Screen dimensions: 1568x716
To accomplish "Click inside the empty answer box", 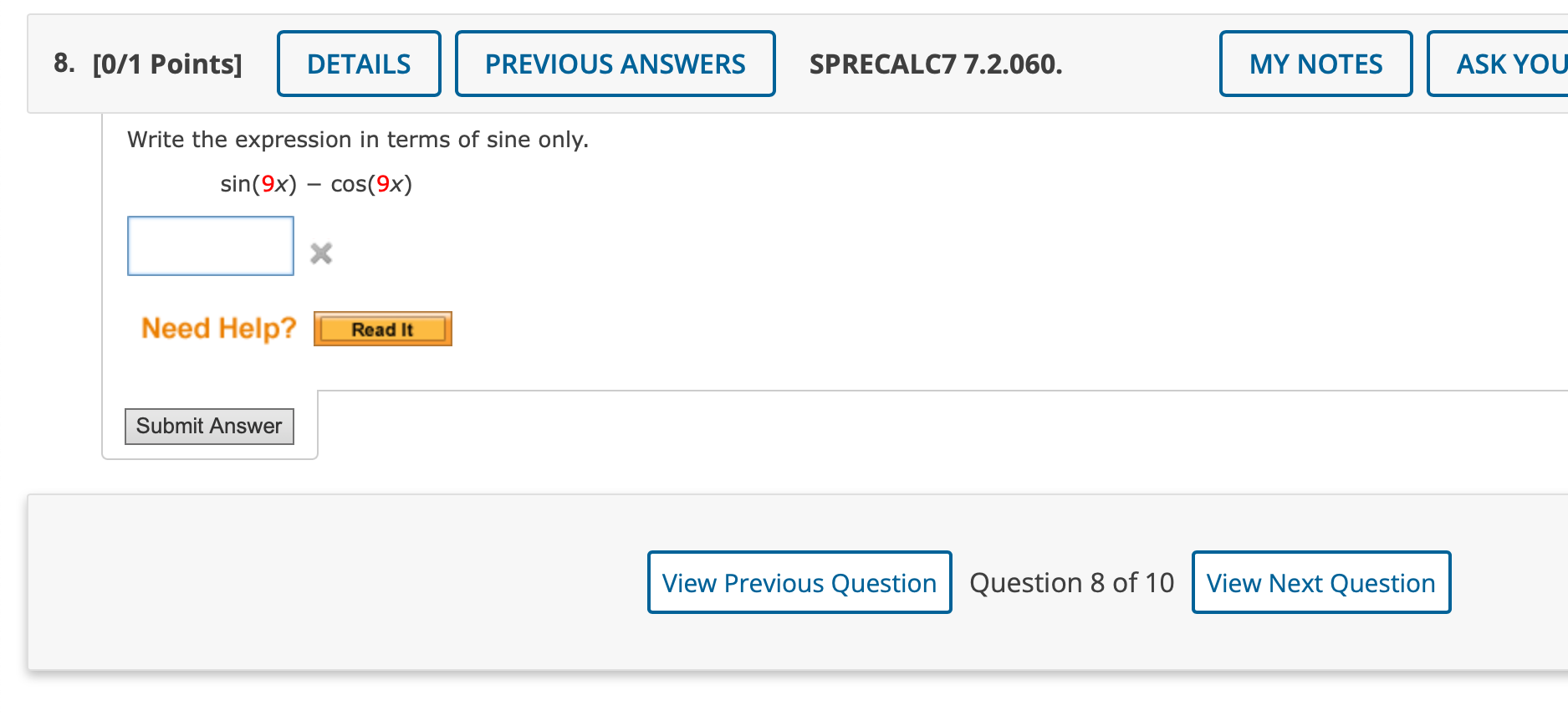I will (210, 245).
